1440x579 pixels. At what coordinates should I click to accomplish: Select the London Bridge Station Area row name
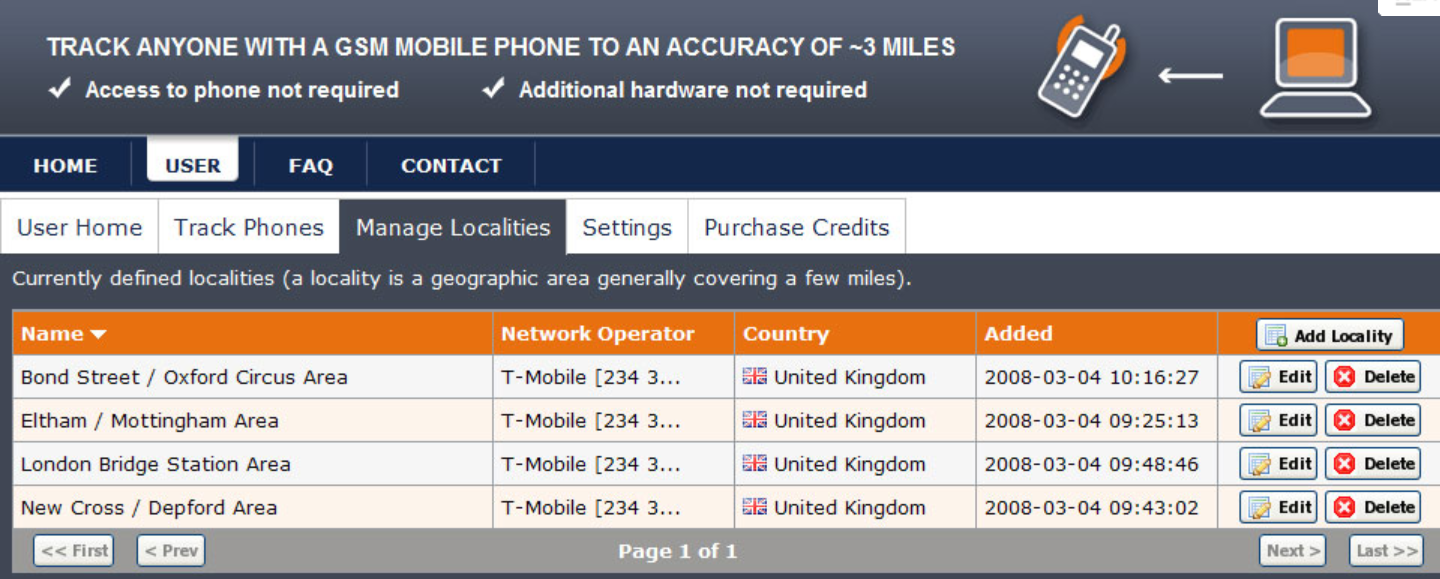[x=156, y=464]
